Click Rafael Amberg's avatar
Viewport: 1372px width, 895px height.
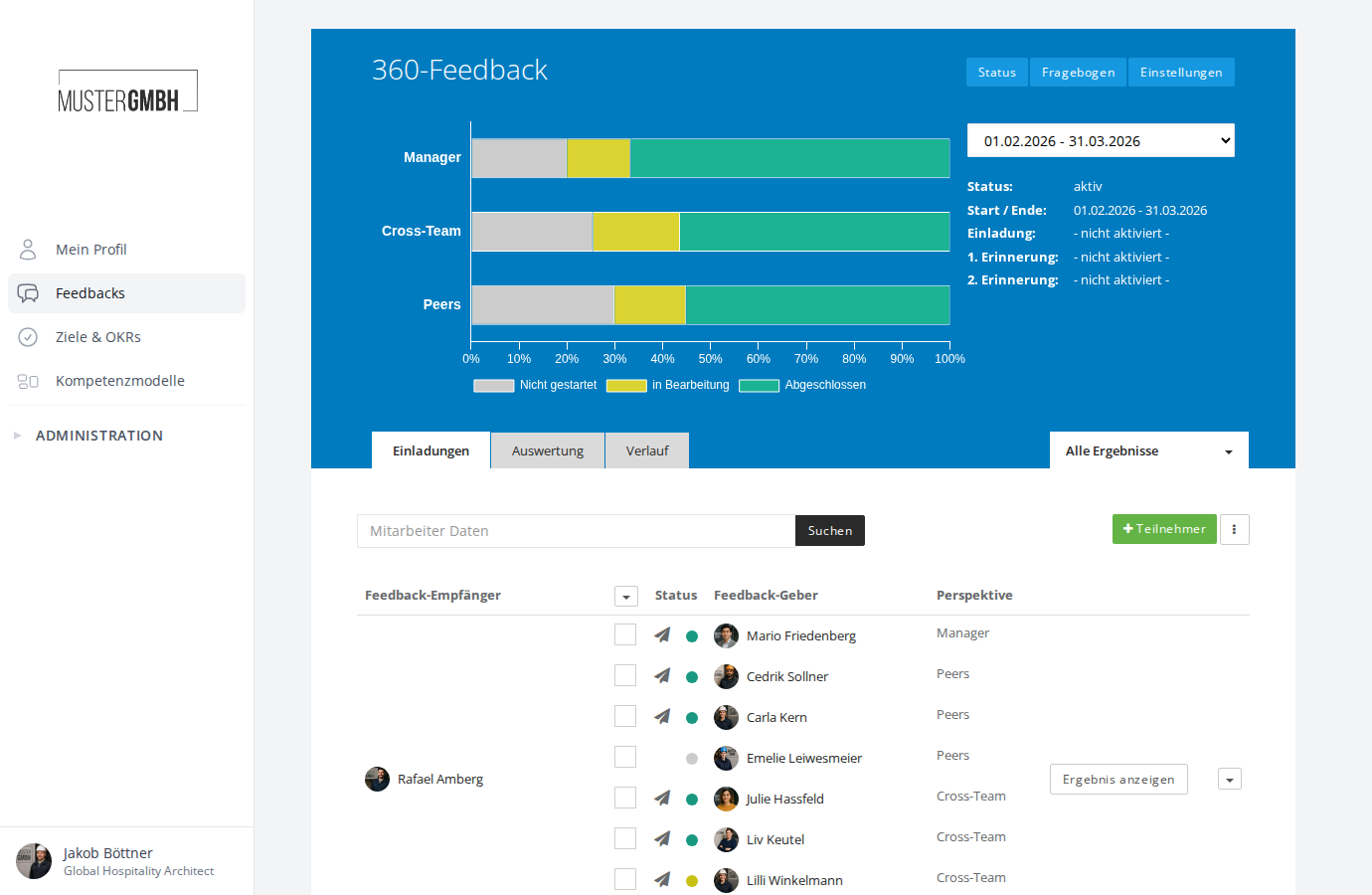[x=378, y=779]
